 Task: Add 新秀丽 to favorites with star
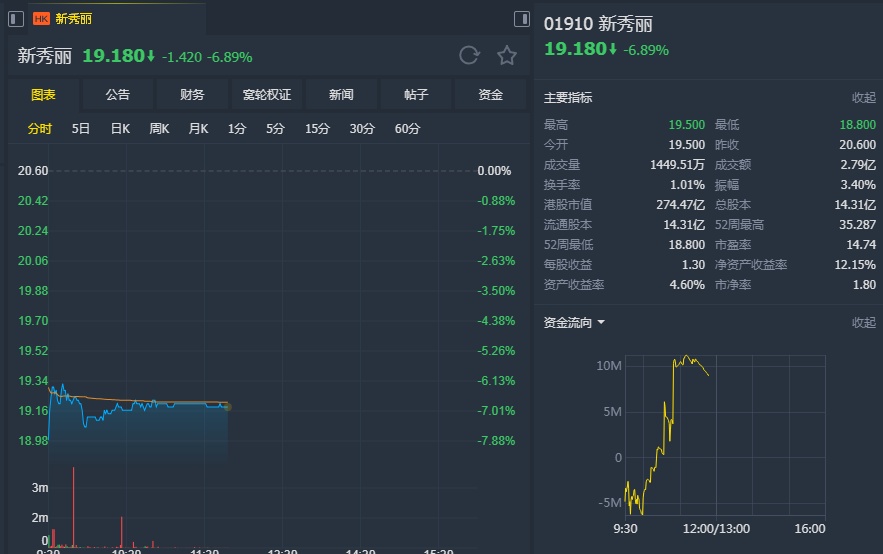coord(507,56)
